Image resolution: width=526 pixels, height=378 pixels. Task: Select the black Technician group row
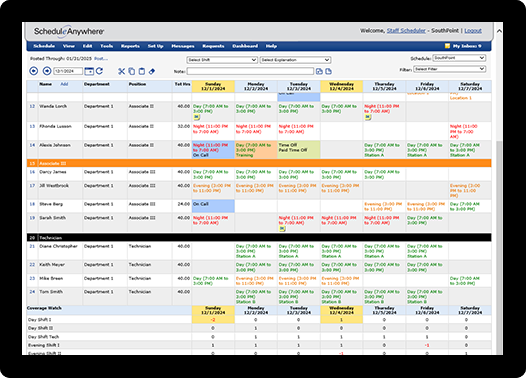(259, 237)
